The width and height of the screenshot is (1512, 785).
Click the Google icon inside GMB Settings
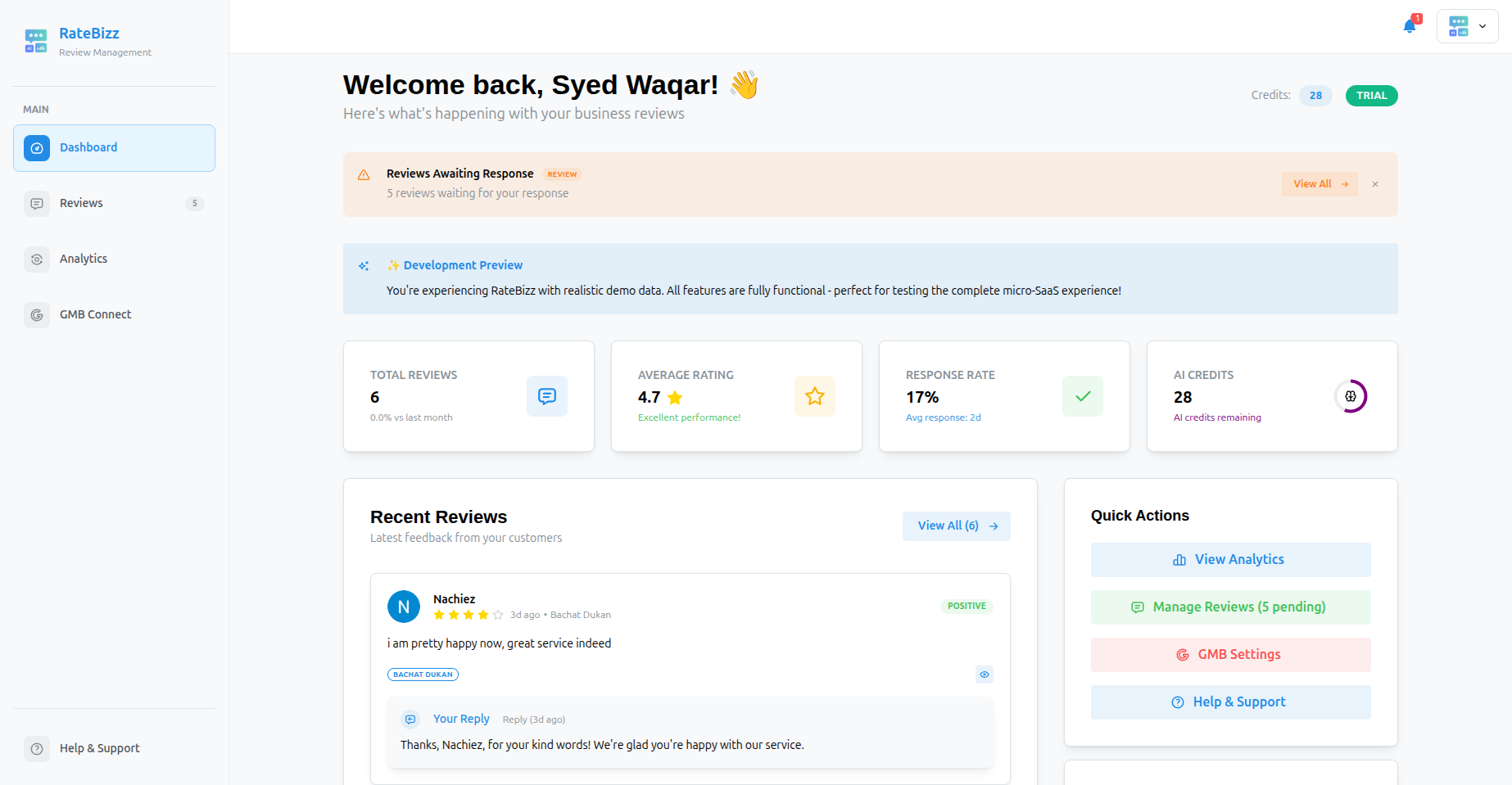click(x=1182, y=654)
